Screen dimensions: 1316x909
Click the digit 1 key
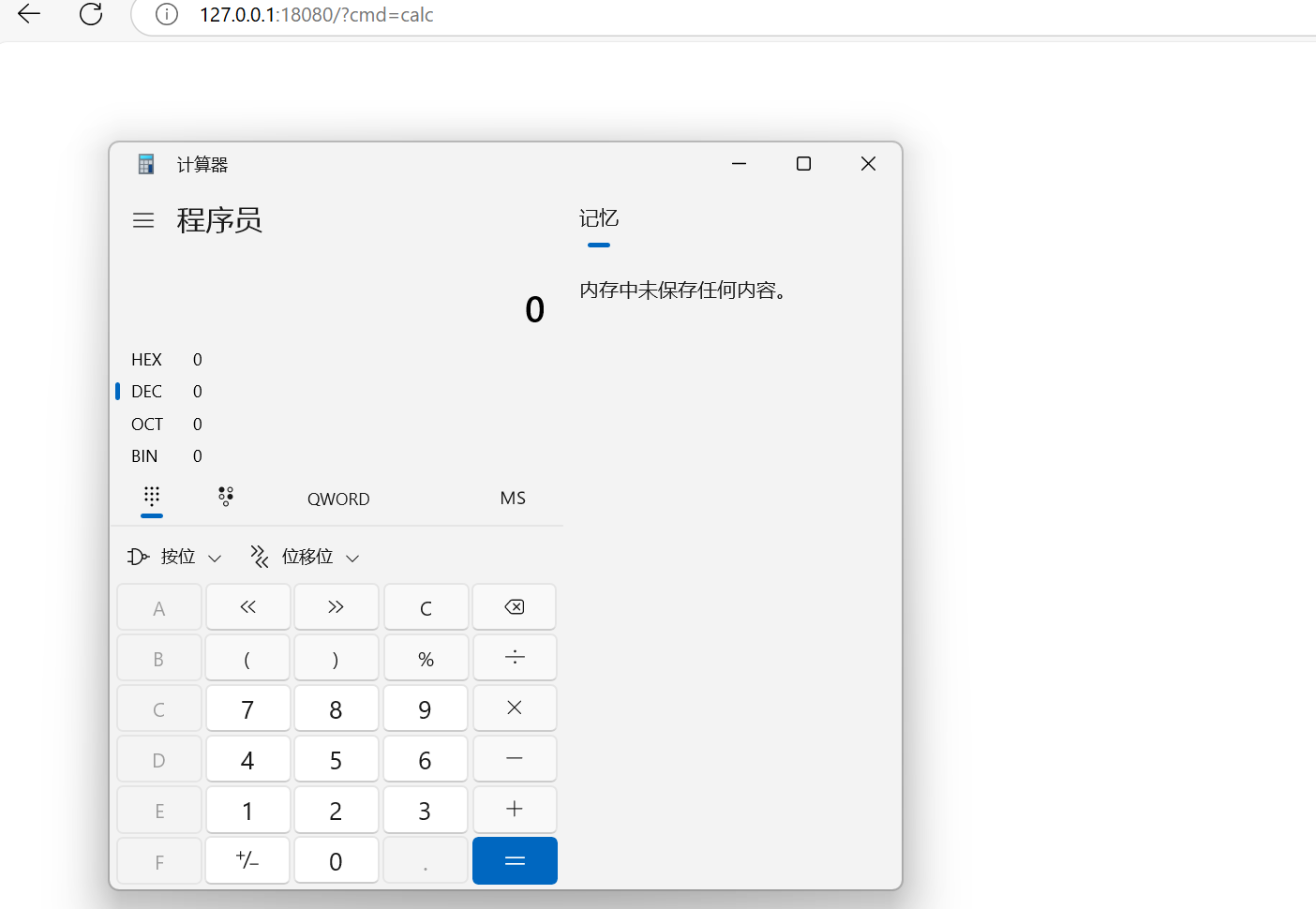(x=247, y=810)
